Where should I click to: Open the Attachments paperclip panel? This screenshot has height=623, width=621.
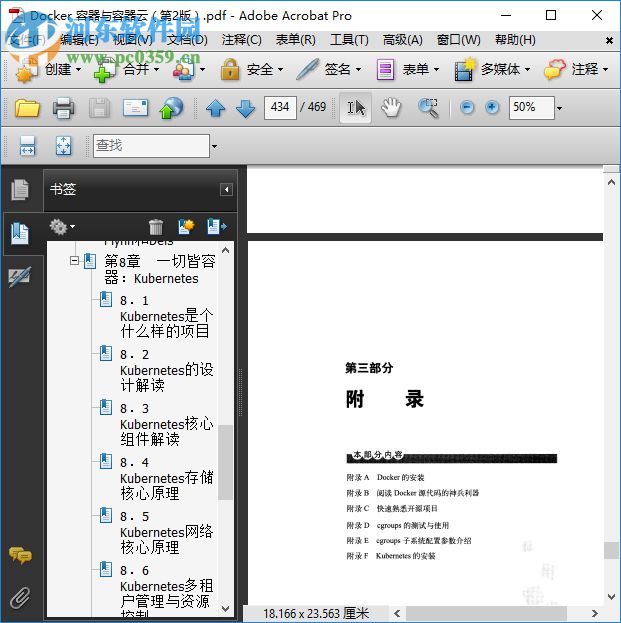pyautogui.click(x=20, y=598)
